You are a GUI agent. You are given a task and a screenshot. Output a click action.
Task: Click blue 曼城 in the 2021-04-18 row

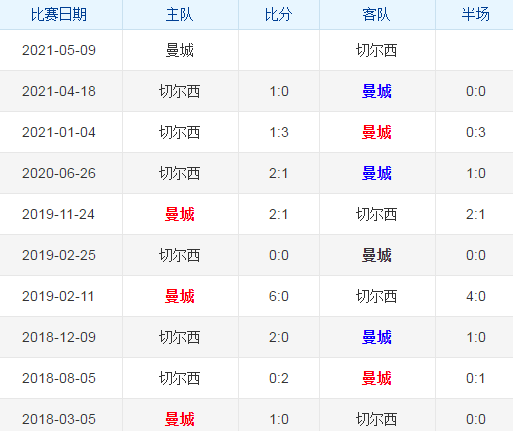click(x=377, y=91)
